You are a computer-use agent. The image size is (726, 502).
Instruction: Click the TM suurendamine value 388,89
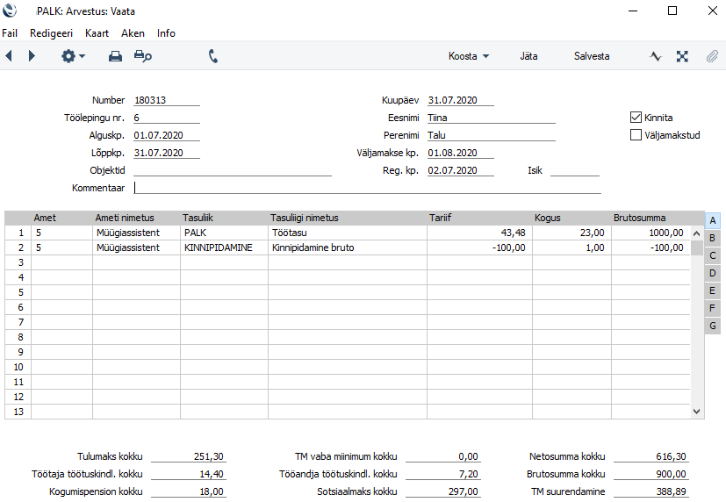coord(651,491)
